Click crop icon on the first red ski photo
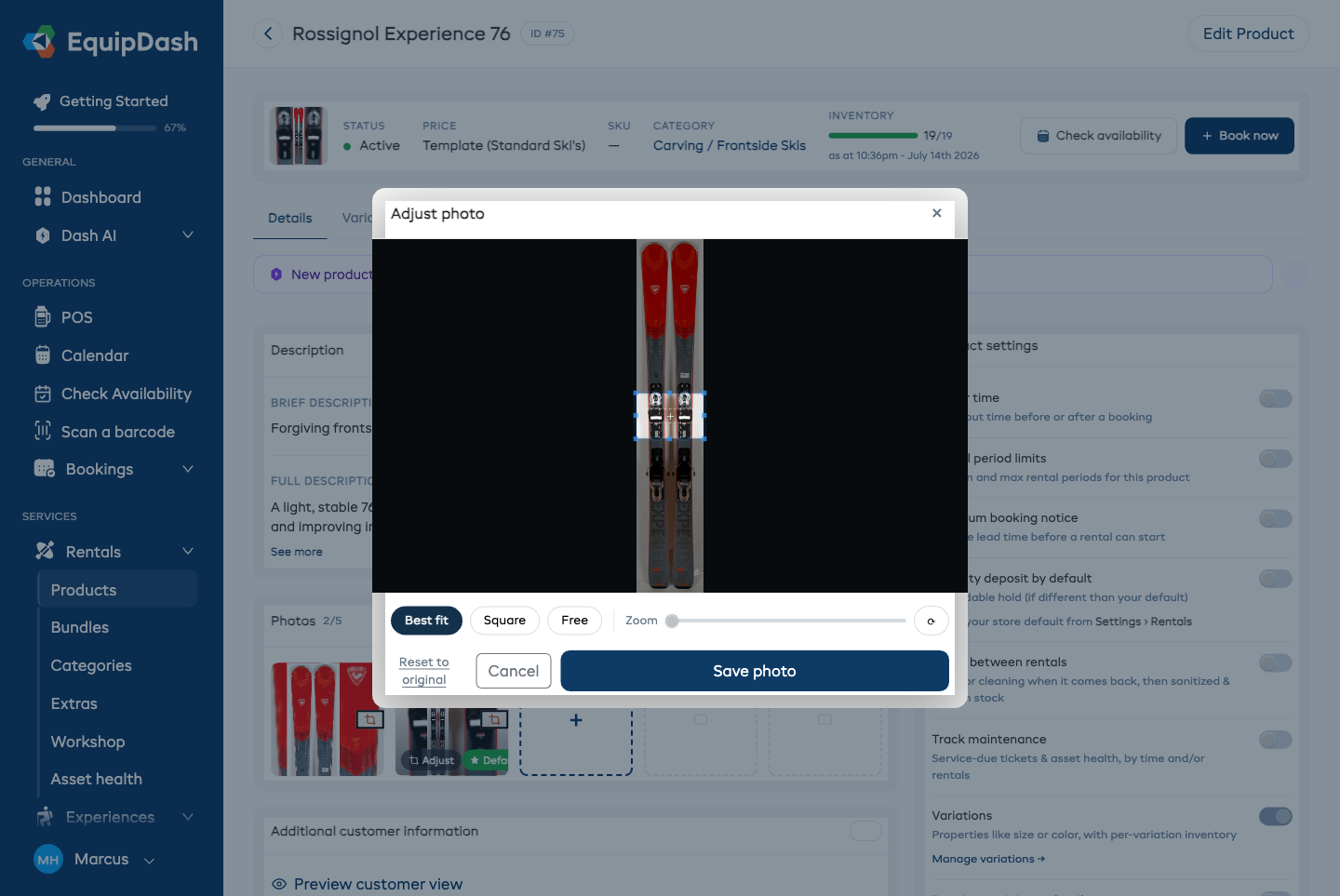The height and width of the screenshot is (896, 1340). [x=370, y=719]
